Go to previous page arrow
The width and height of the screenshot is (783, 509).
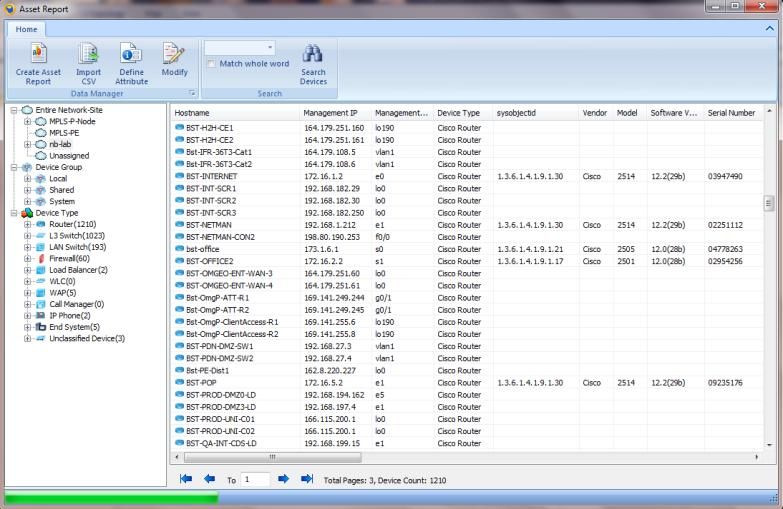(209, 479)
